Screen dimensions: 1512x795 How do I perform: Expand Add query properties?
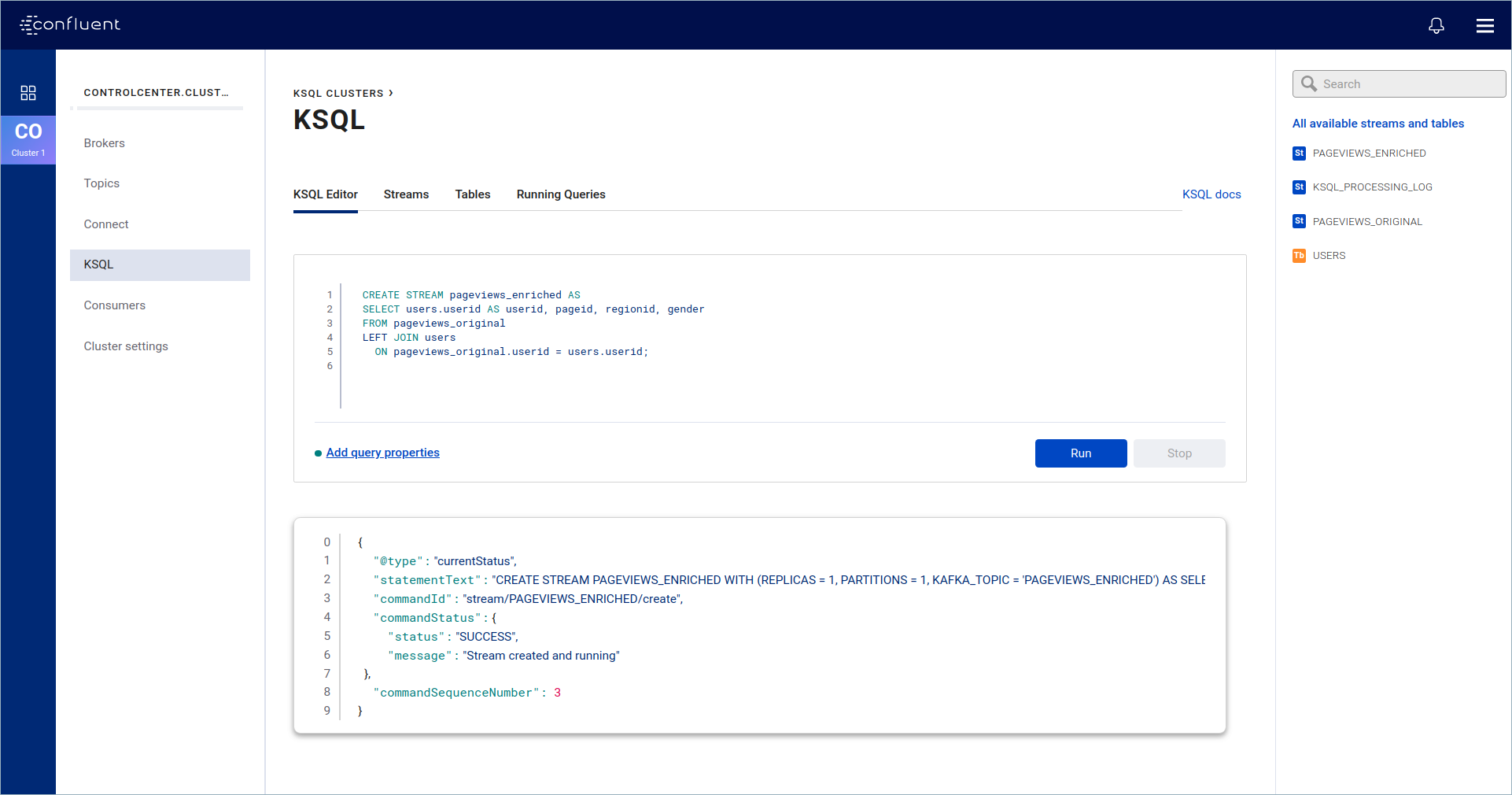point(382,453)
